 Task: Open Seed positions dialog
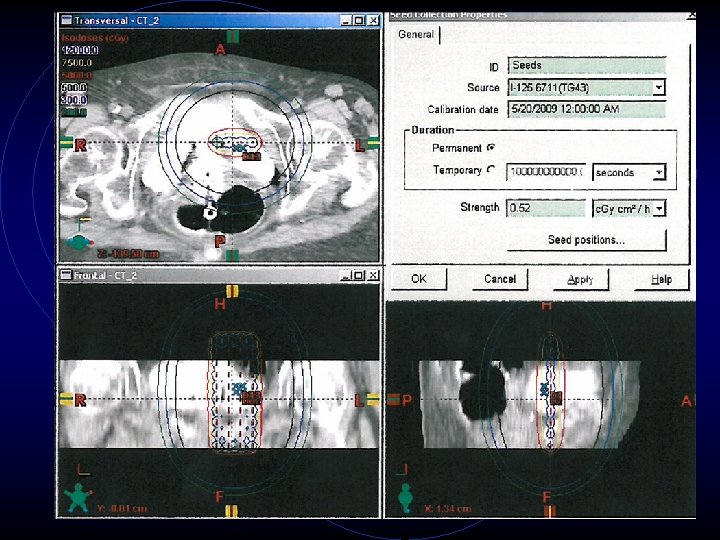586,240
